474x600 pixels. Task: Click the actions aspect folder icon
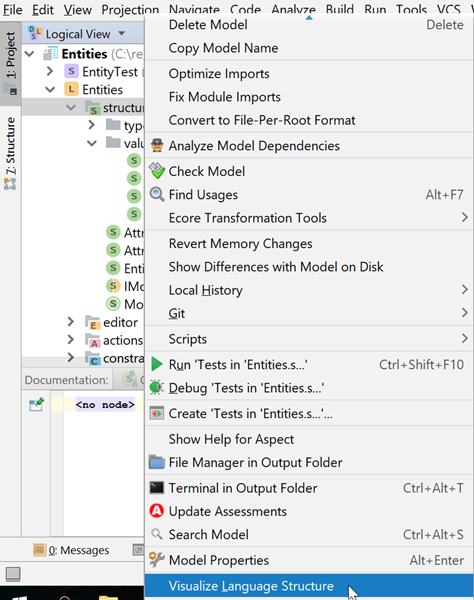(93, 341)
